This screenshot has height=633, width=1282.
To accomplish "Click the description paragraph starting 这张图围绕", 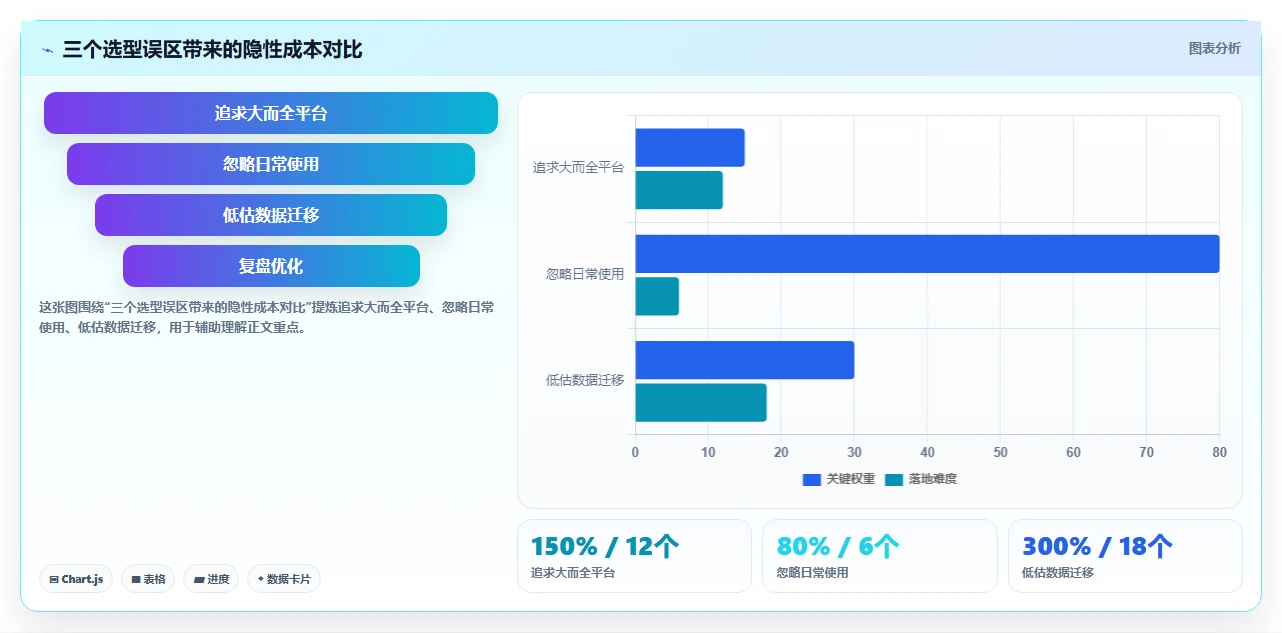I will (266, 317).
